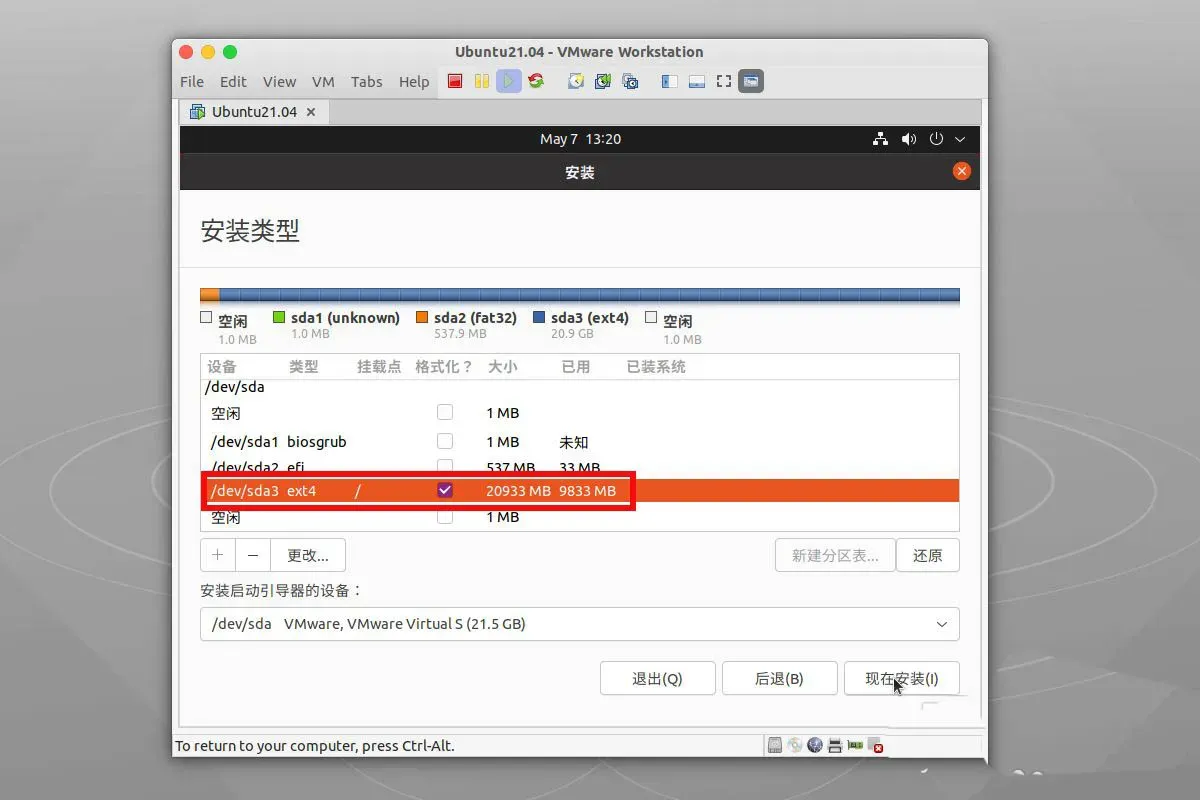Click the blue sda3 segment of partition bar

click(590, 295)
